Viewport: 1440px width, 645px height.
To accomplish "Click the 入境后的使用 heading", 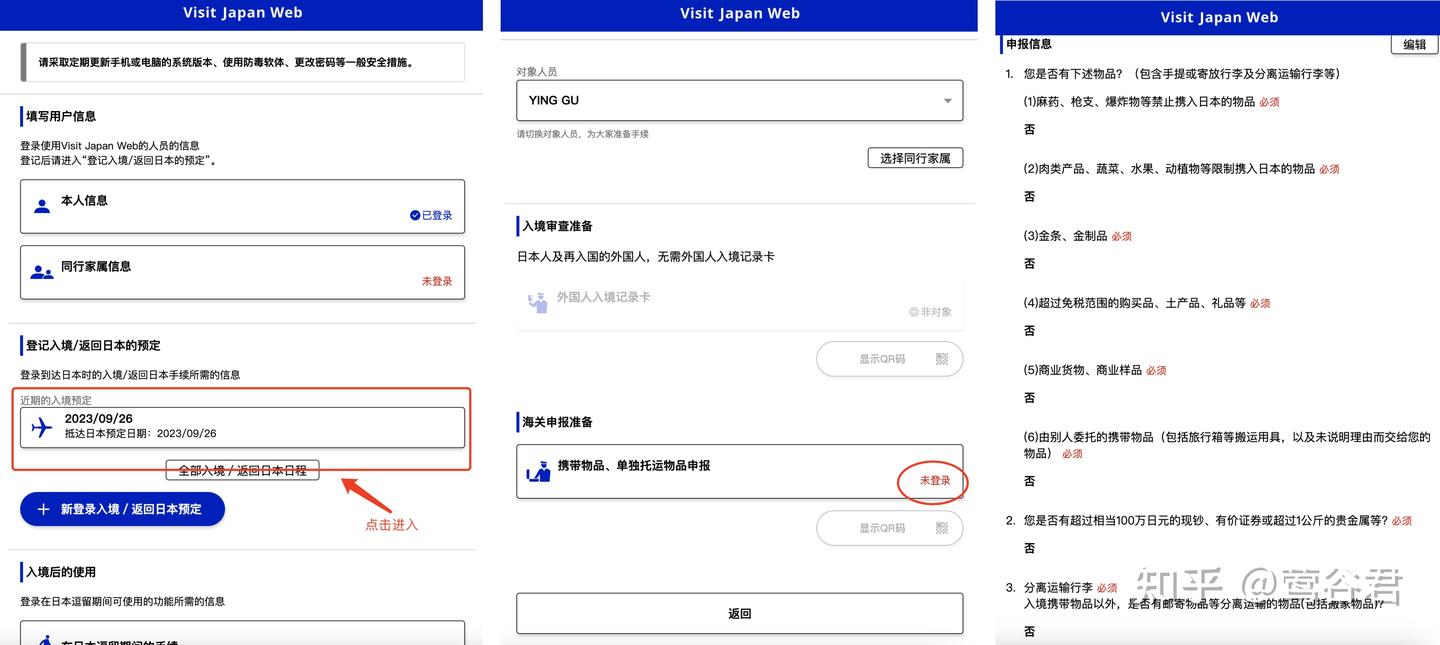I will (61, 572).
